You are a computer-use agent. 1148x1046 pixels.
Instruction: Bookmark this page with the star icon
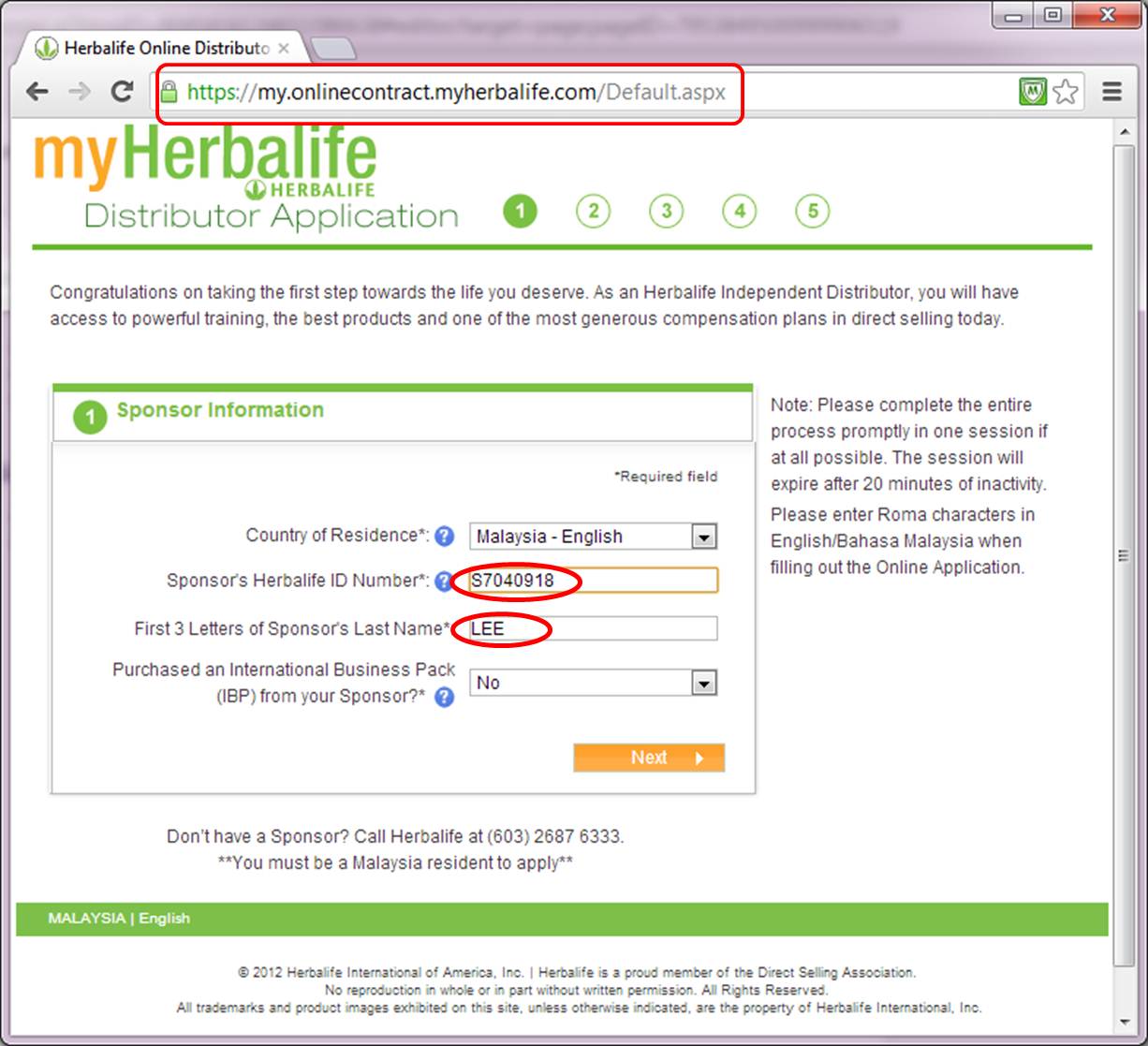pos(1066,92)
